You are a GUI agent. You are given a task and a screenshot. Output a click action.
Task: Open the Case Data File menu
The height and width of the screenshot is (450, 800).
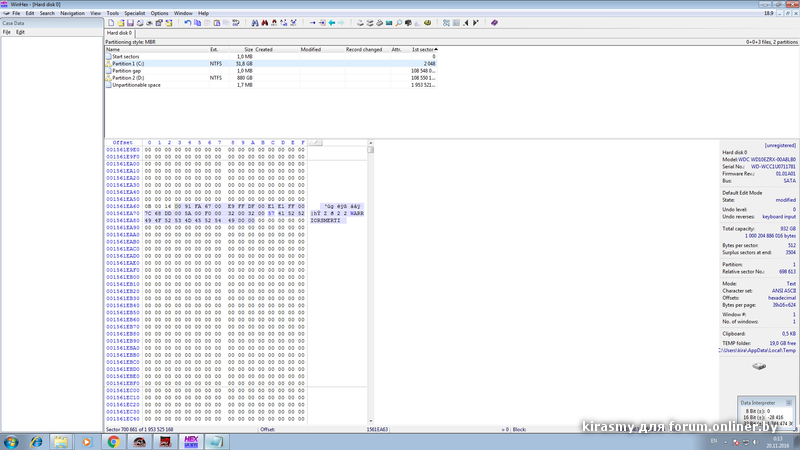pyautogui.click(x=6, y=32)
